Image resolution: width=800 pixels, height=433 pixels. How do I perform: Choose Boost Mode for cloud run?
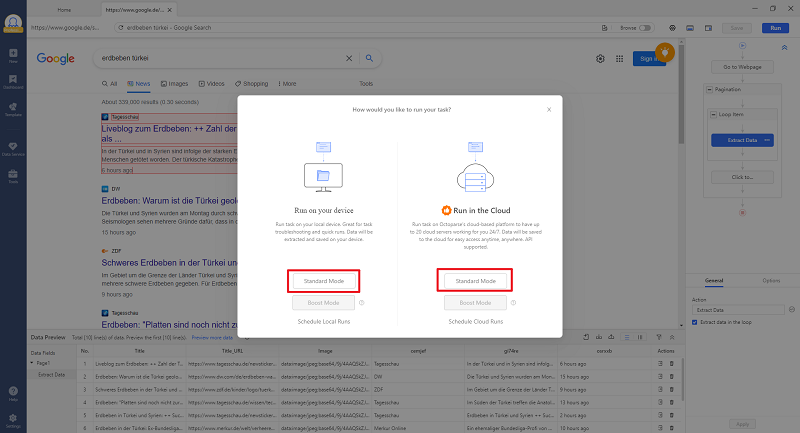pyautogui.click(x=475, y=303)
